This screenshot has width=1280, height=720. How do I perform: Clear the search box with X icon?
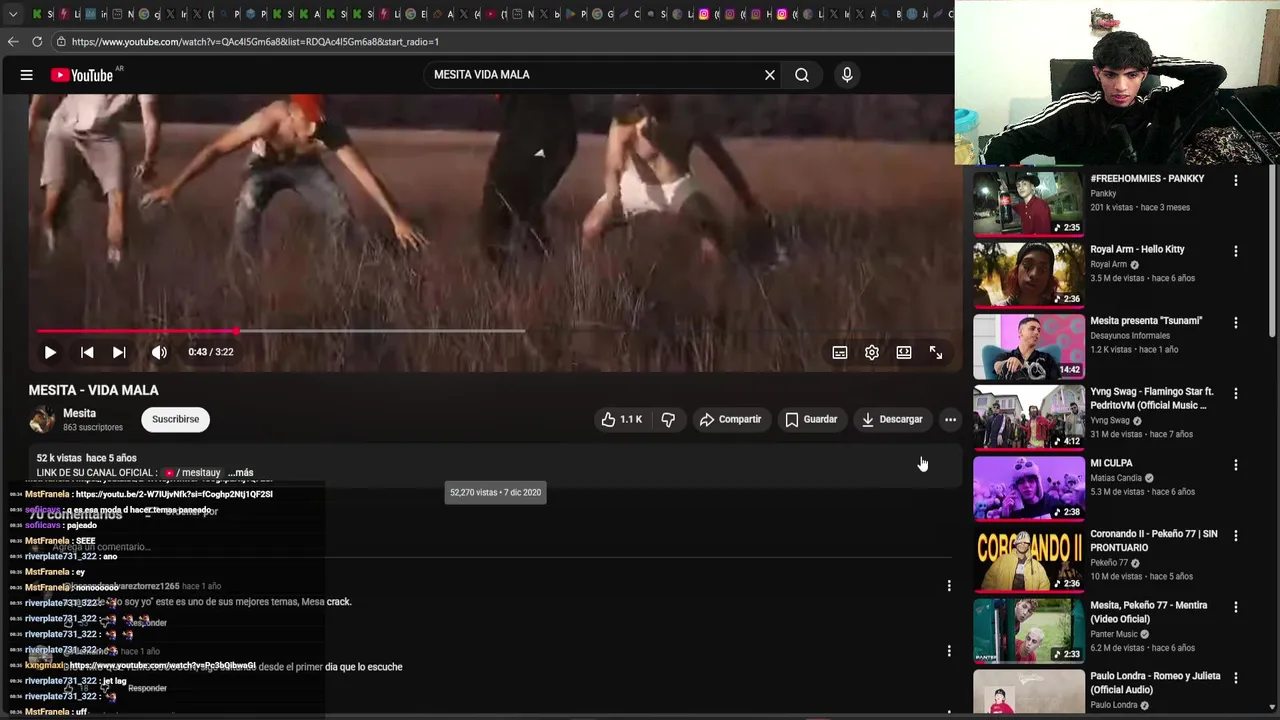click(770, 75)
